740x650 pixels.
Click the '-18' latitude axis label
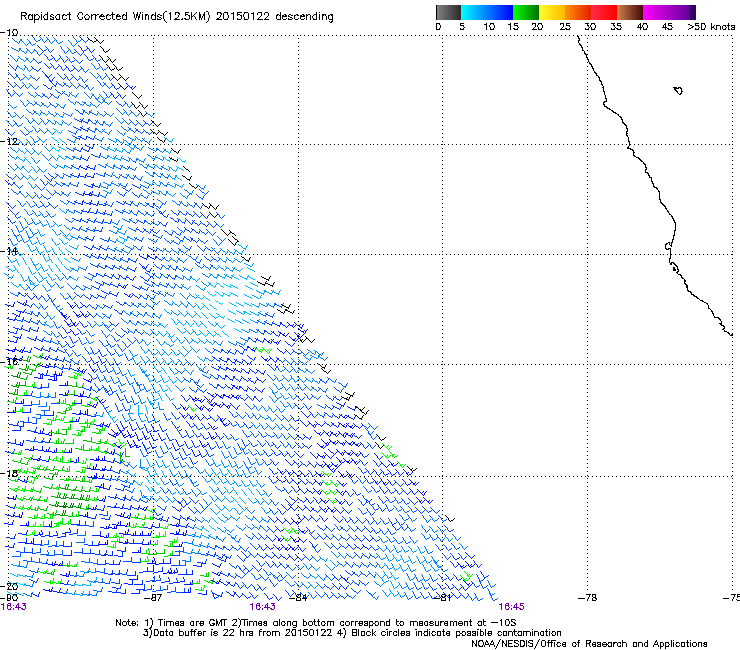tap(9, 473)
